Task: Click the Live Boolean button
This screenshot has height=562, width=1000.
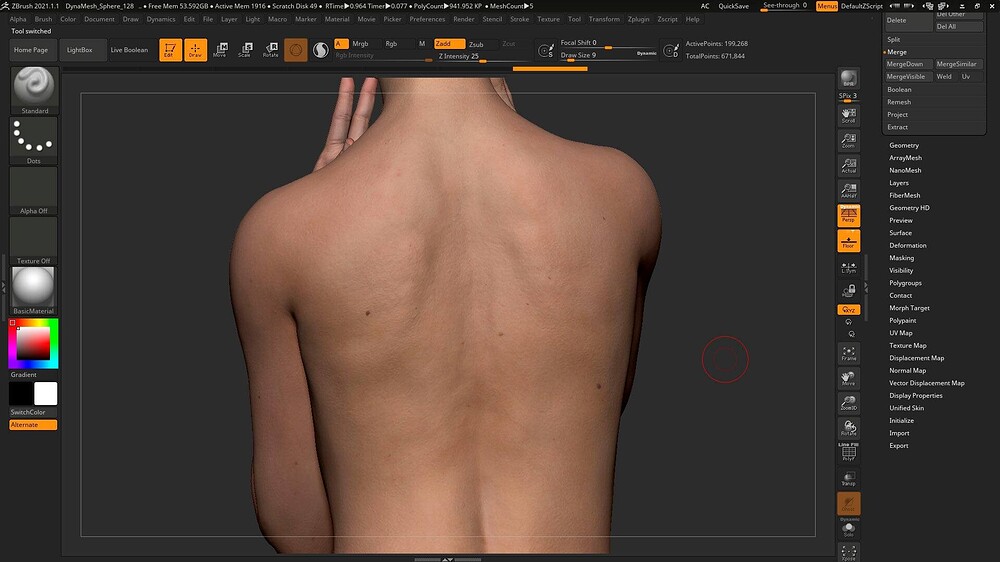Action: pyautogui.click(x=129, y=50)
